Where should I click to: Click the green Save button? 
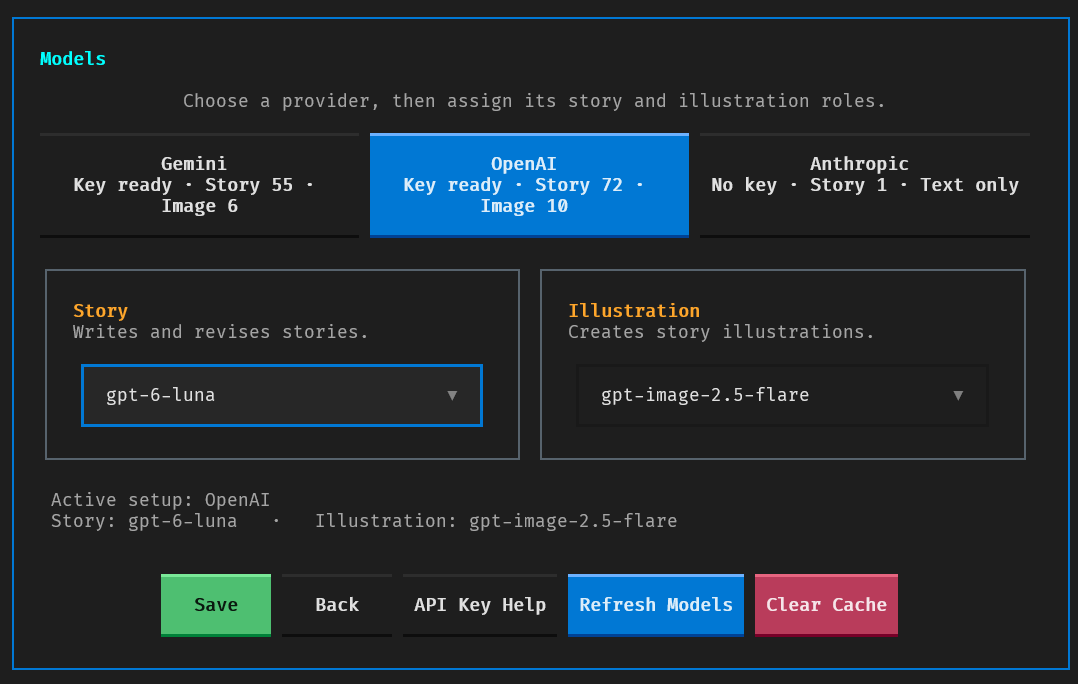tap(216, 605)
